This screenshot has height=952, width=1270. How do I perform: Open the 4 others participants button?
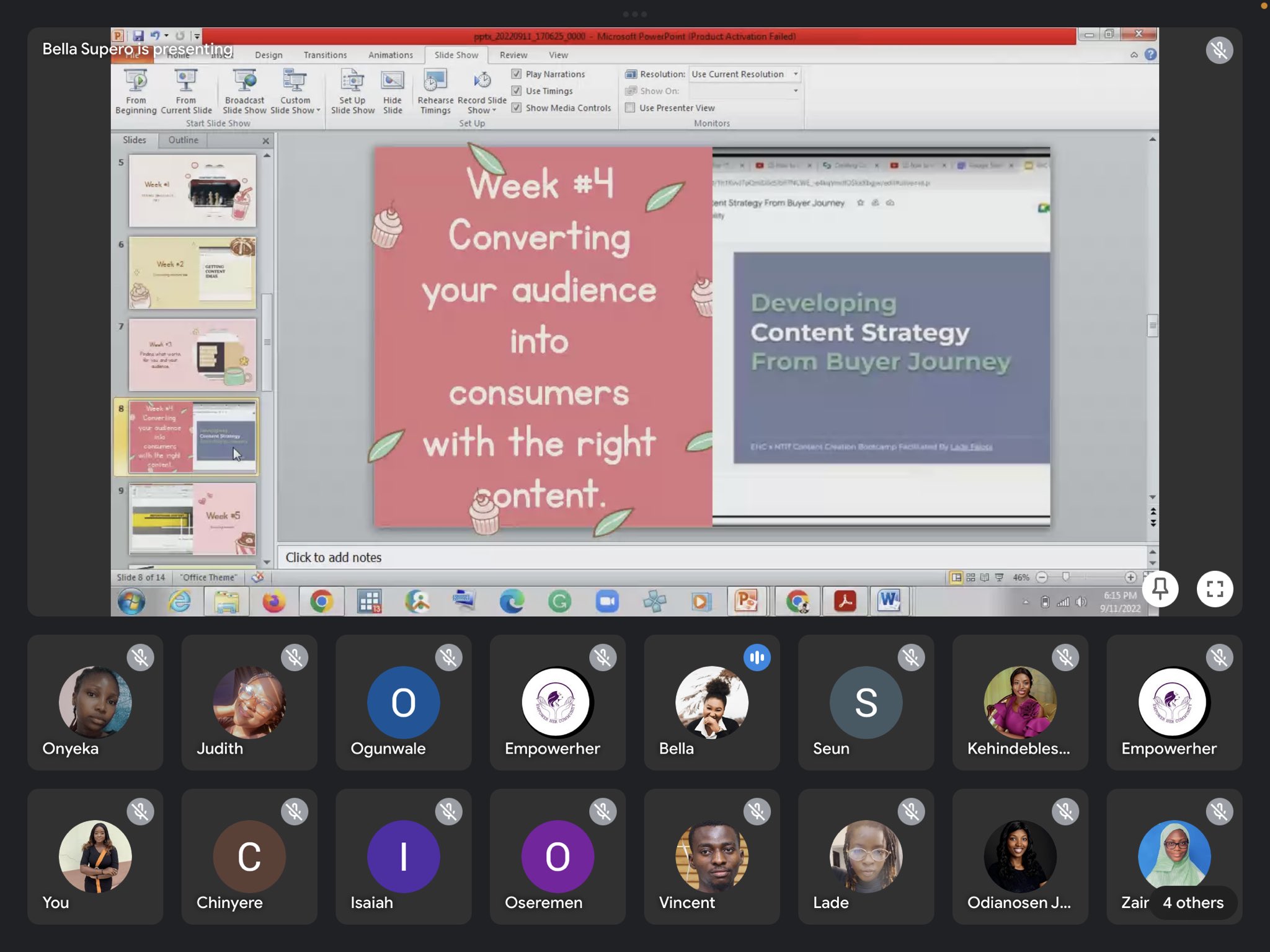[x=1193, y=902]
